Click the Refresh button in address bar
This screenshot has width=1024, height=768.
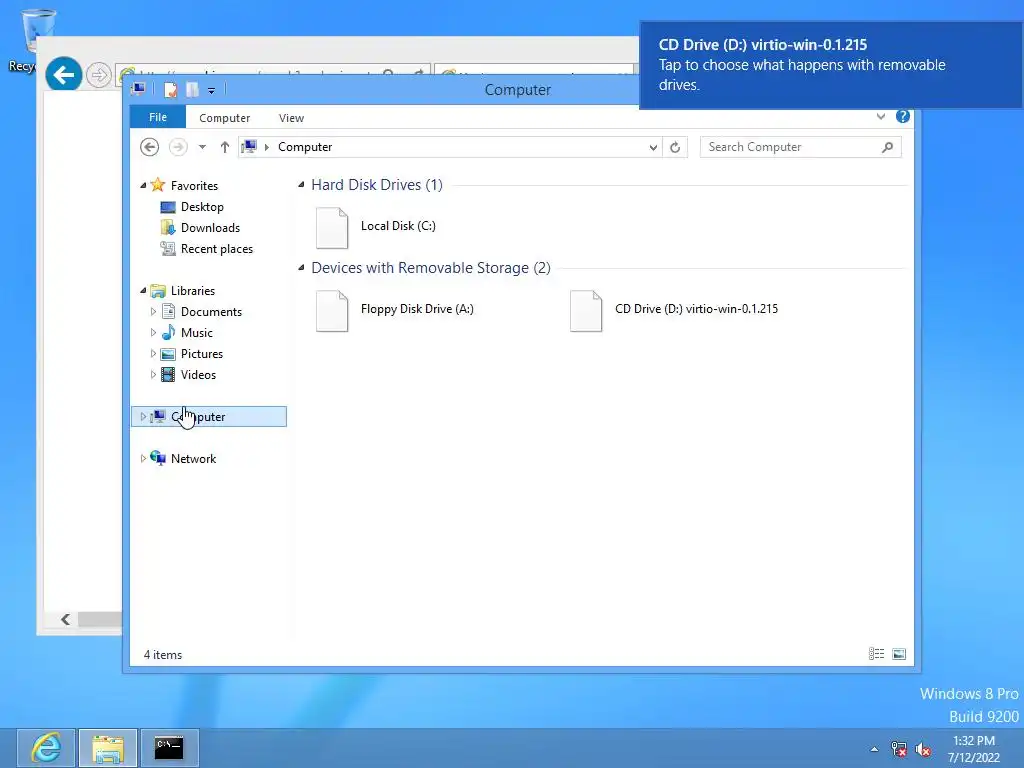click(x=675, y=148)
